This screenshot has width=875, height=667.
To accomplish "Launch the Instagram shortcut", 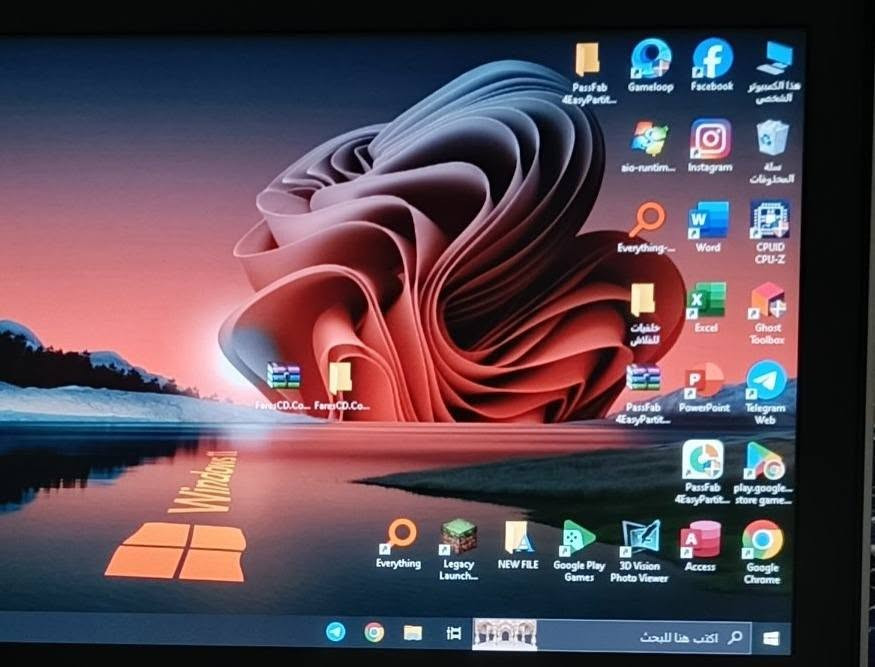I will (710, 146).
